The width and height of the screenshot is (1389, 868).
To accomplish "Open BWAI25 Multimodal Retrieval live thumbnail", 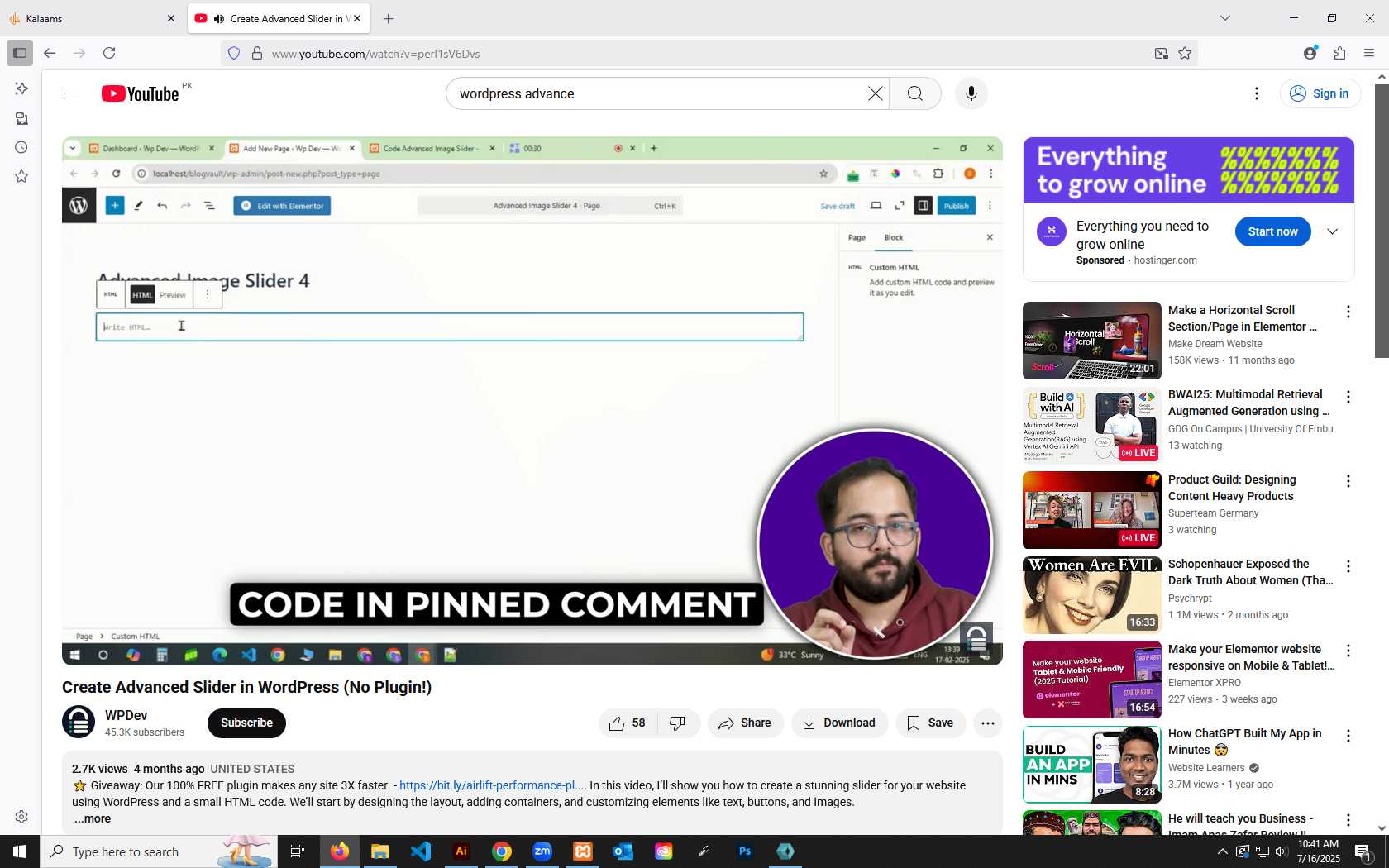I will pos(1092,425).
